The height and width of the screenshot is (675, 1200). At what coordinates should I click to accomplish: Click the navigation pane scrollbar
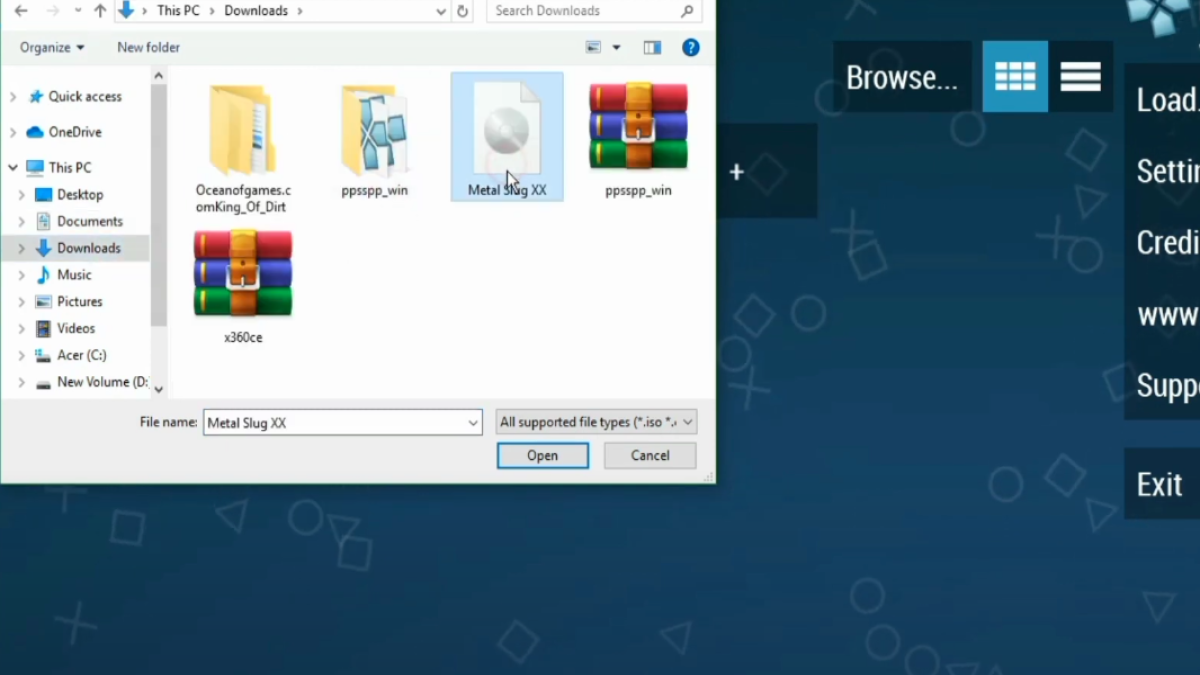pyautogui.click(x=159, y=206)
